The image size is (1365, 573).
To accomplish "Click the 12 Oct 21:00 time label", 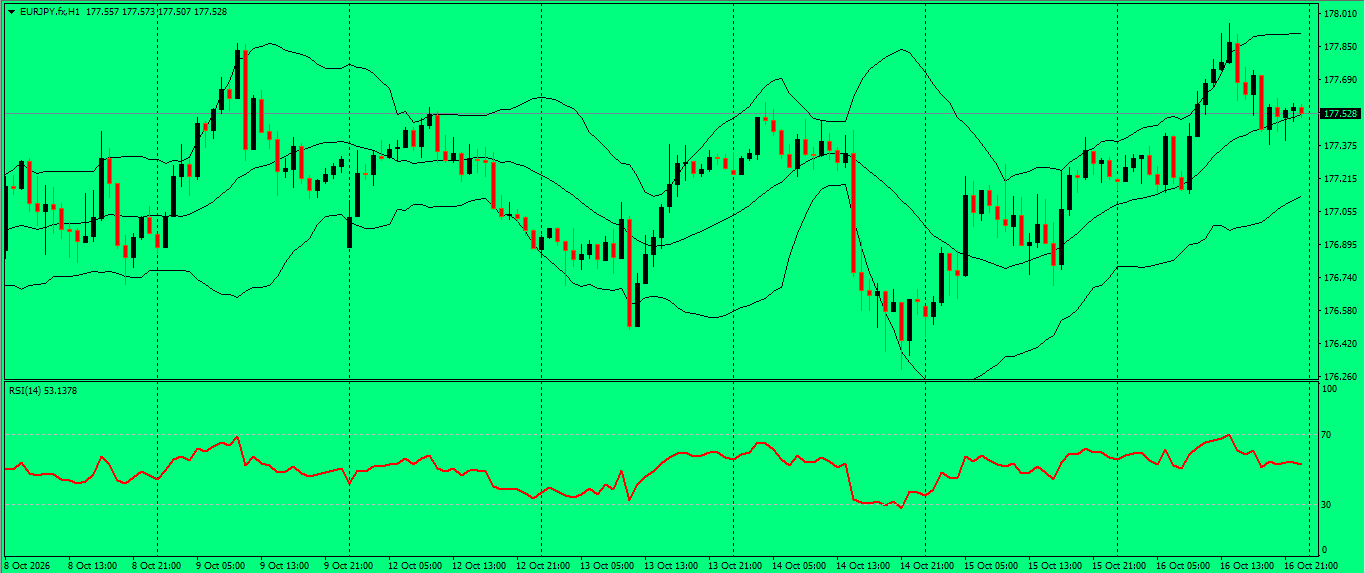I will 541,566.
